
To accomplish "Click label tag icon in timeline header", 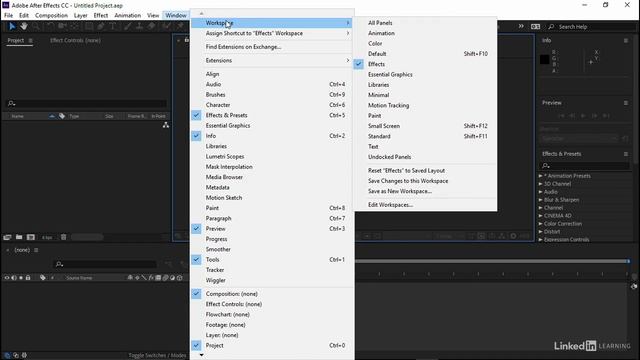I will pyautogui.click(x=42, y=278).
